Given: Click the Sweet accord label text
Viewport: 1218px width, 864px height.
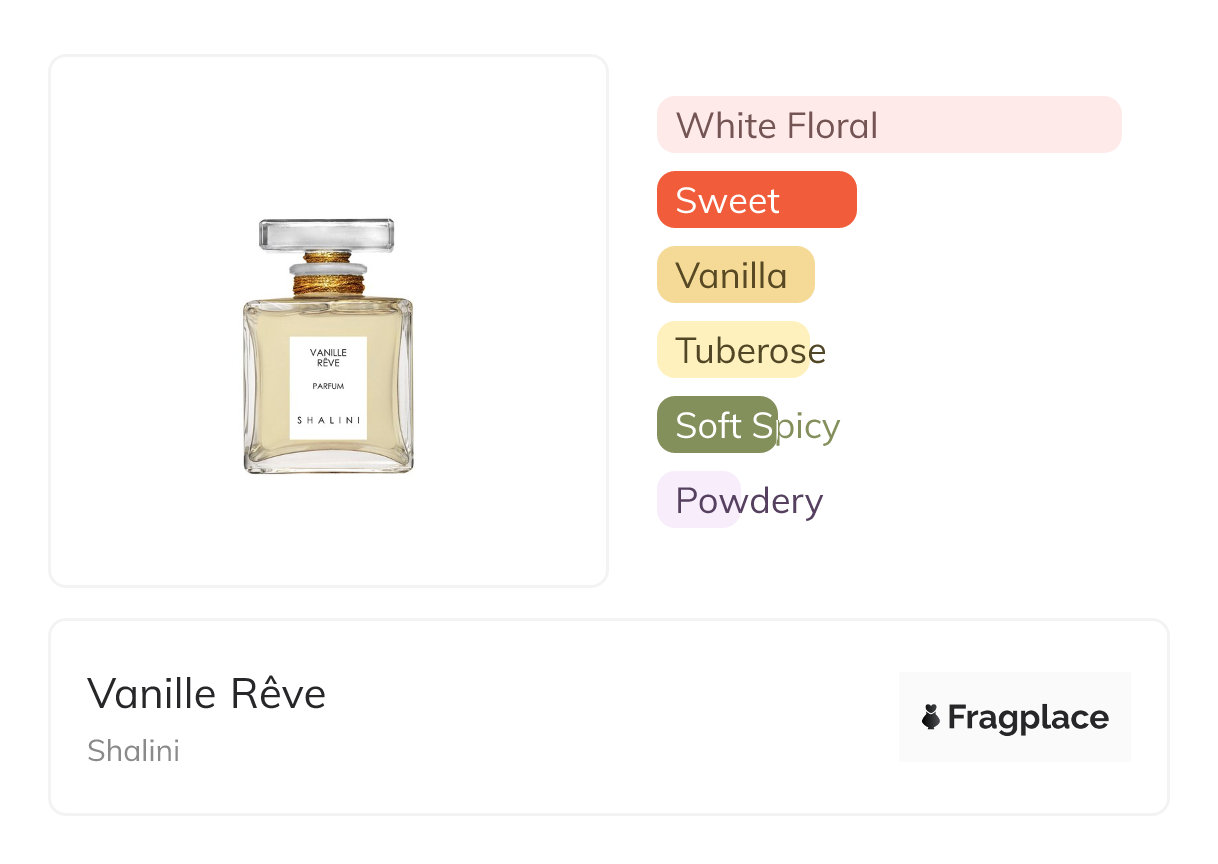Looking at the screenshot, I should 727,200.
